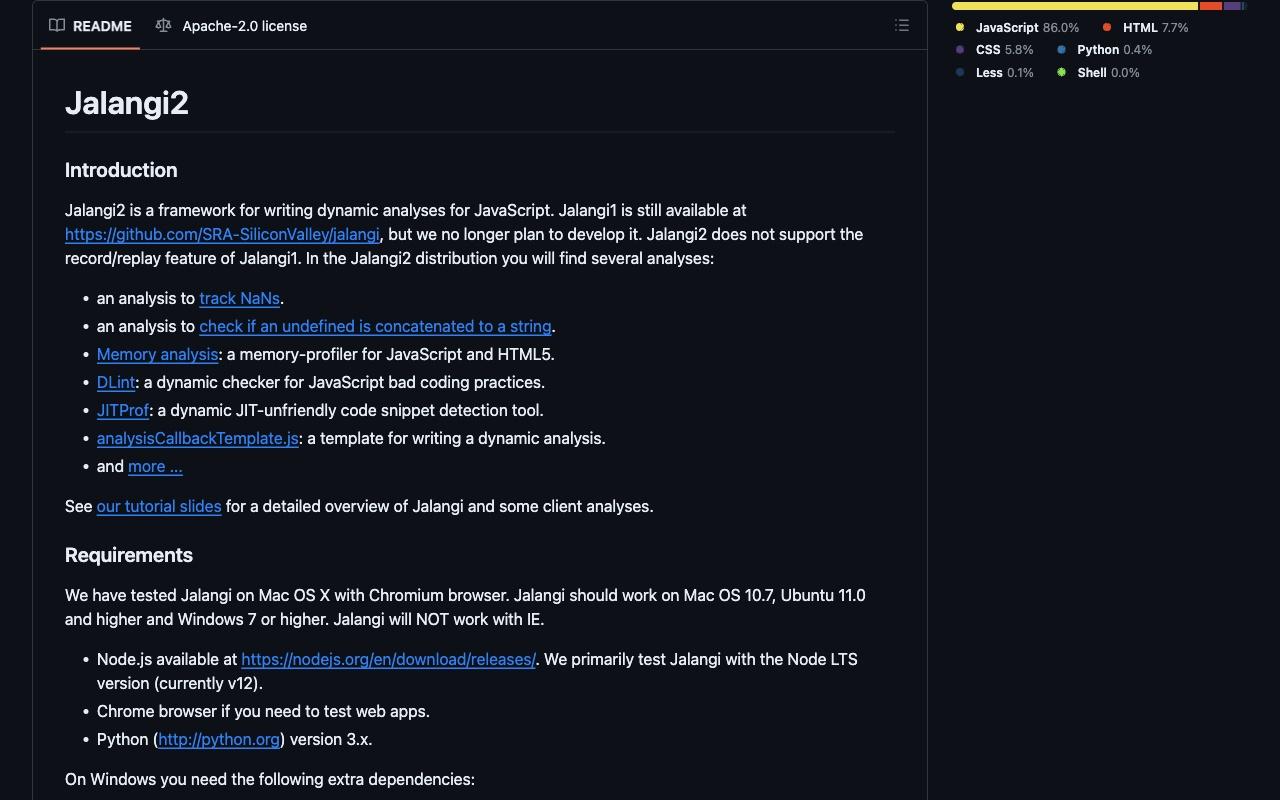Click the yellow JavaScript segment of language bar
Viewport: 1280px width, 800px height.
[x=1075, y=6]
